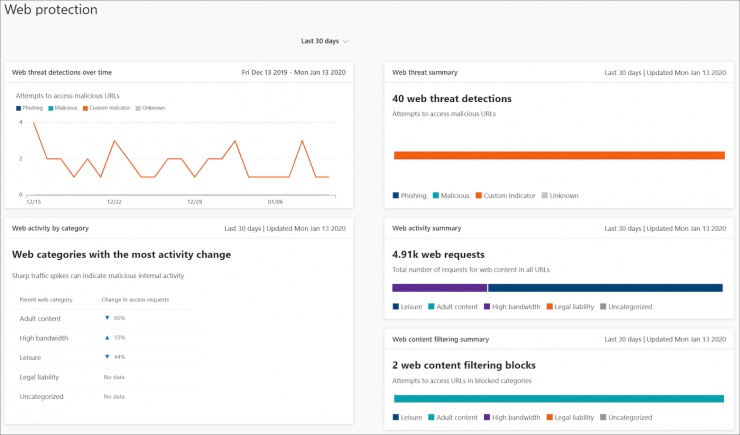Click the Adult content legend icon in Web activity summary

(431, 307)
